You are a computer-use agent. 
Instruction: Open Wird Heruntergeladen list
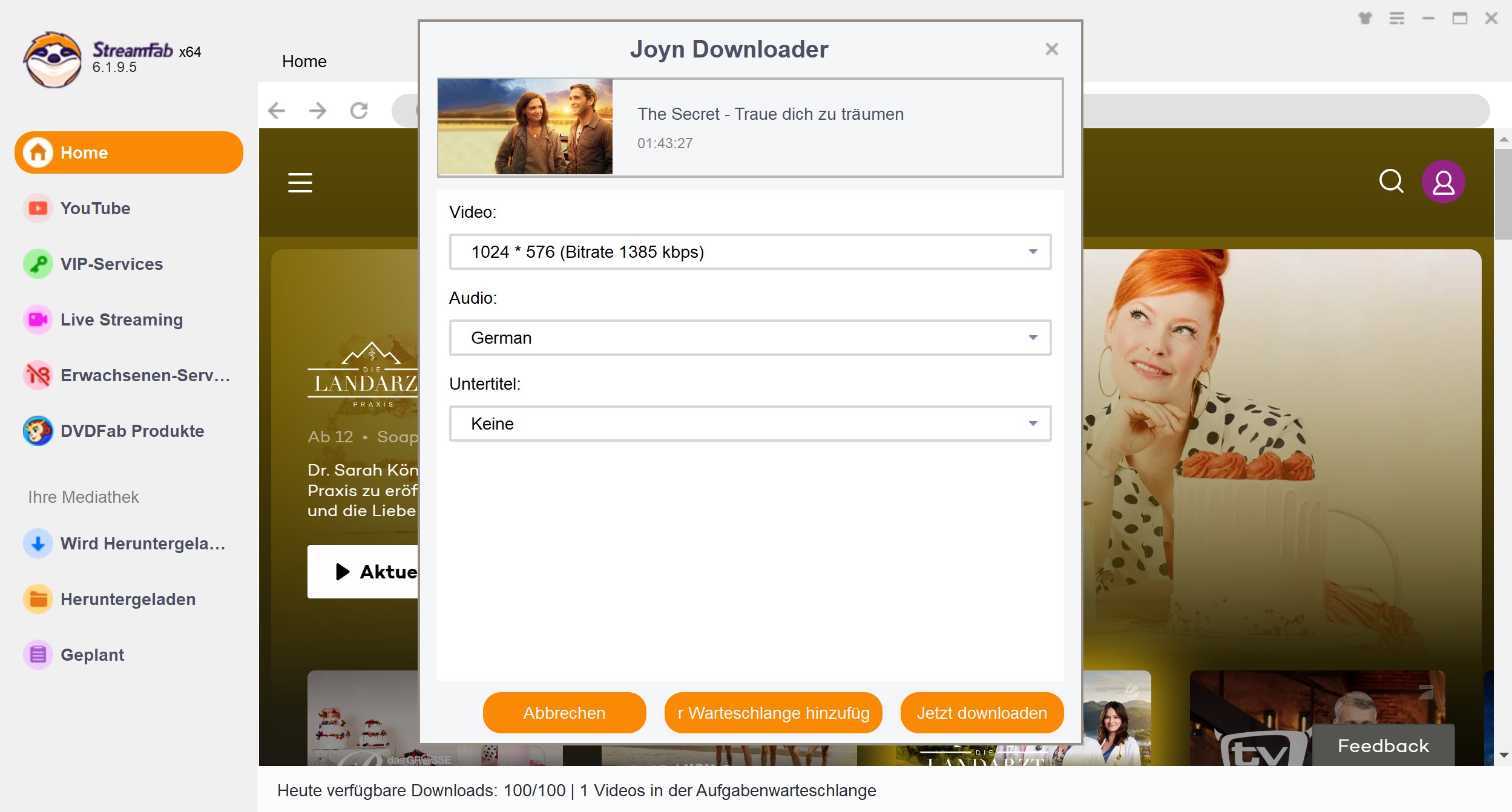tap(129, 543)
